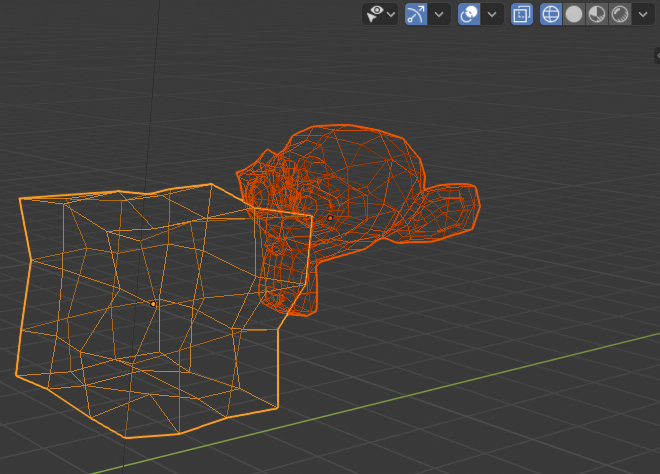Viewport: 660px width, 474px height.
Task: Toggle X-ray mode
Action: (x=522, y=14)
